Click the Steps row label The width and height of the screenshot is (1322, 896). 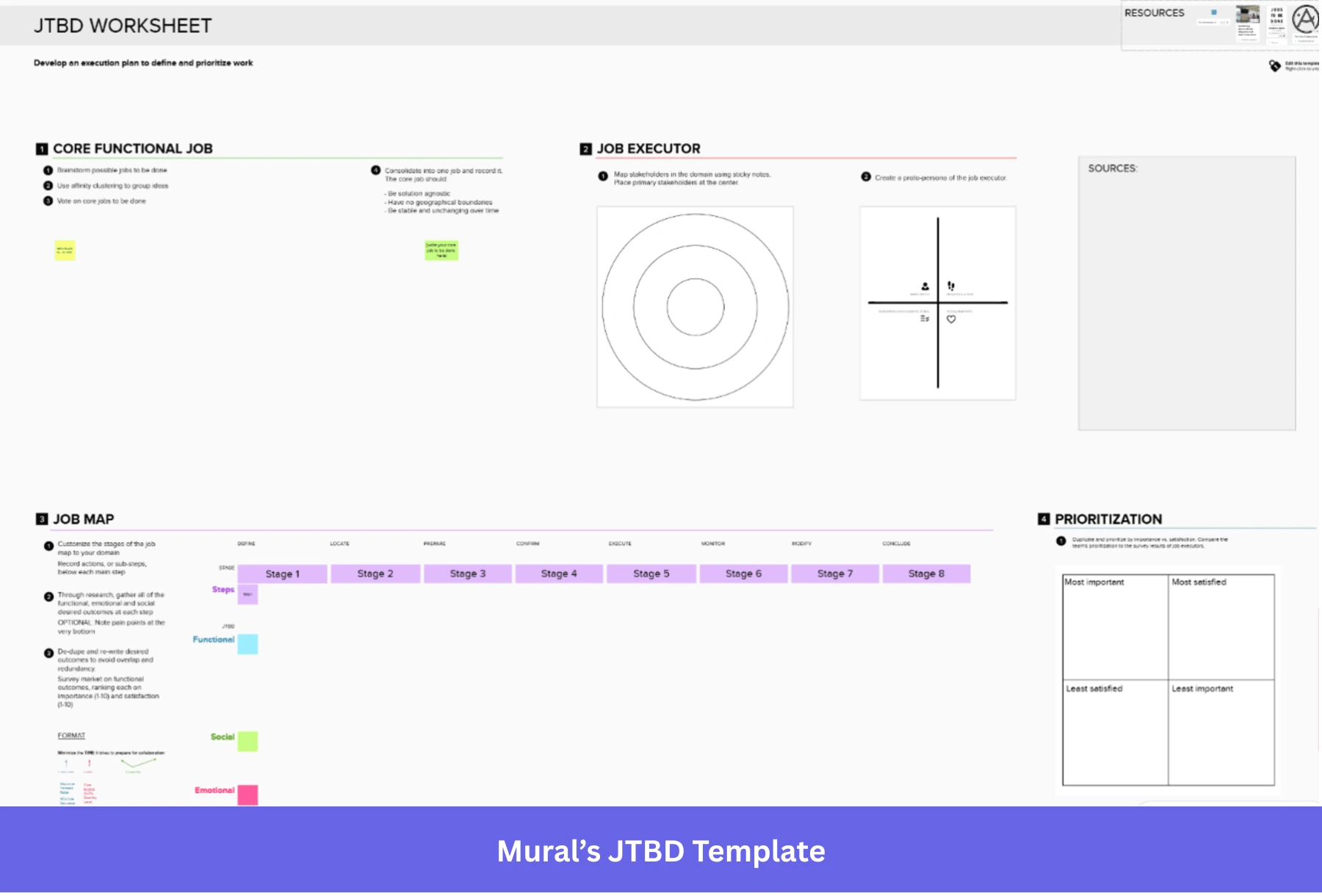(x=223, y=590)
